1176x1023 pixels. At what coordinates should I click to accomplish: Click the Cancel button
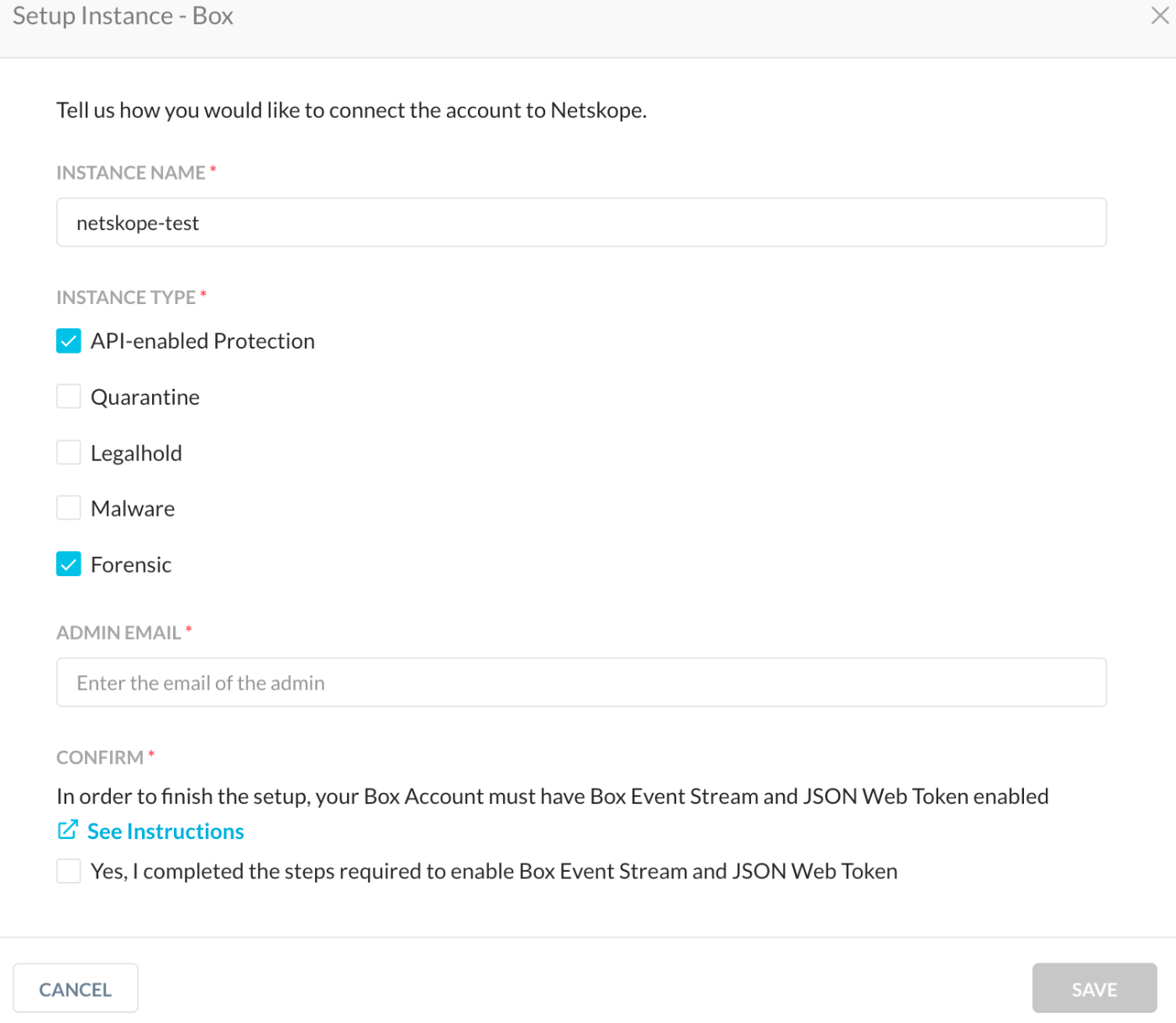pos(76,989)
